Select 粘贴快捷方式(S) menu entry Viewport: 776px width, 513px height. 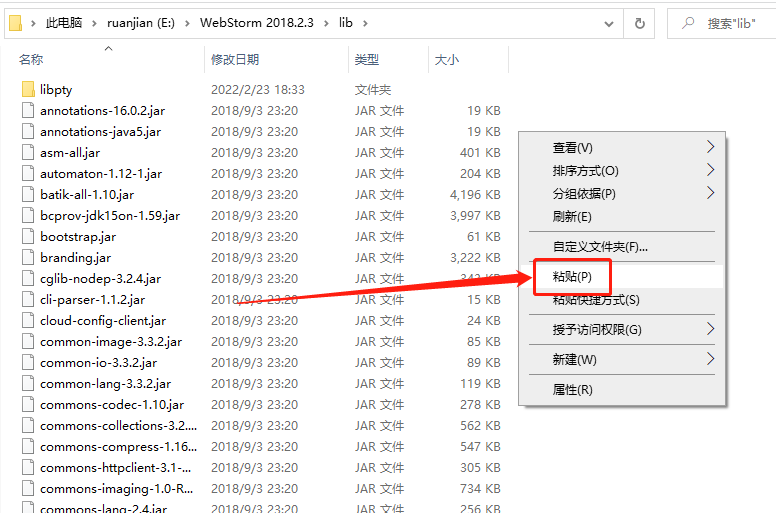tap(622, 300)
